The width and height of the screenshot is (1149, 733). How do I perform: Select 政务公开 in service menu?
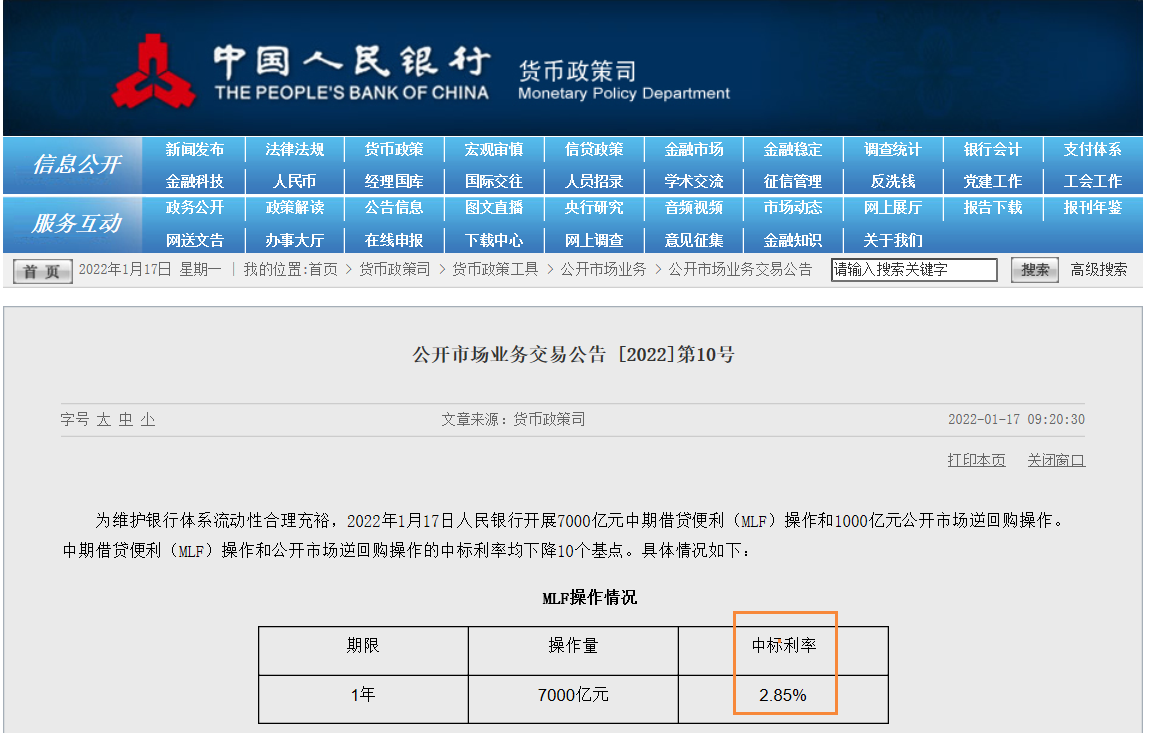tap(194, 207)
